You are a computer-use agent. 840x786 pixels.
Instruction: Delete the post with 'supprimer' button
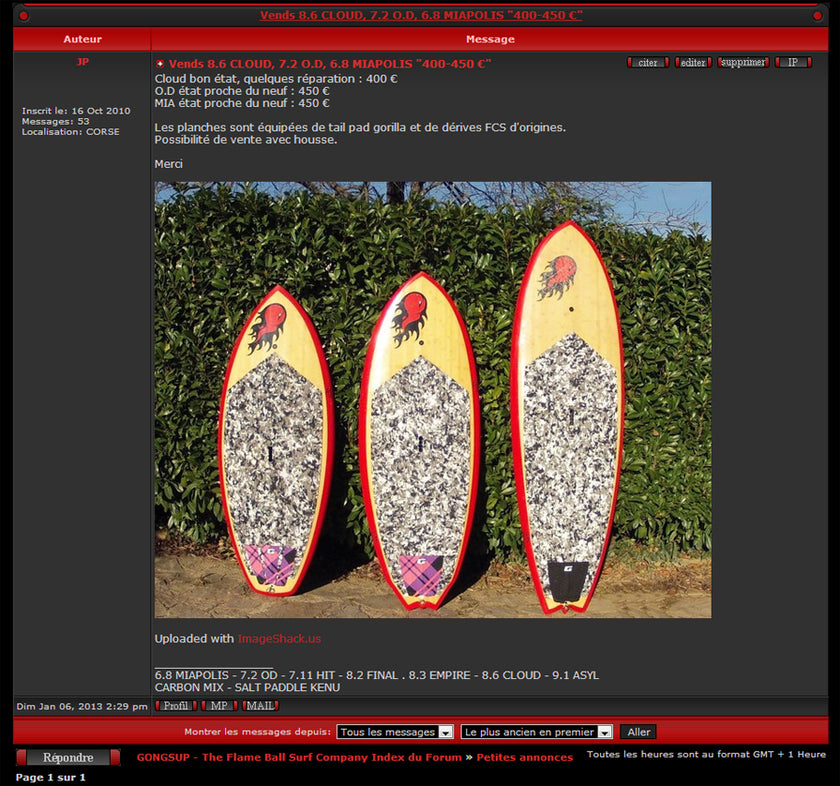tap(743, 63)
